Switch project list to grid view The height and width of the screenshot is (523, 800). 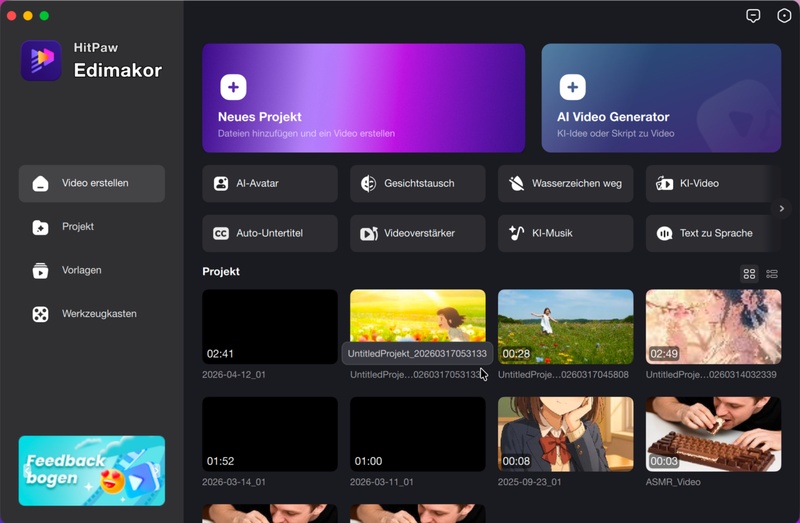749,273
